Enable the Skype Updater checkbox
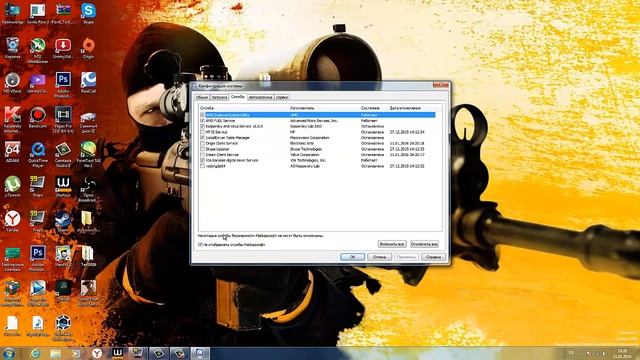 [202, 149]
